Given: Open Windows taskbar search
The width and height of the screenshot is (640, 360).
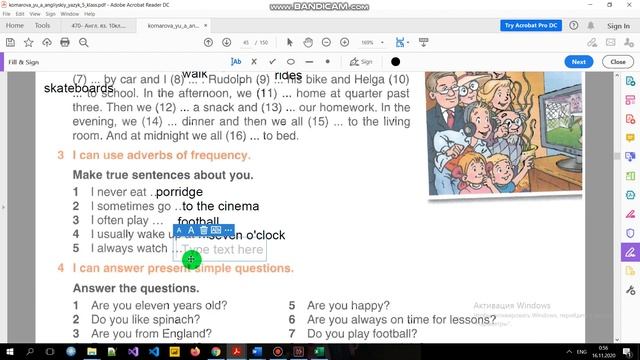Looking at the screenshot, I should (x=30, y=351).
